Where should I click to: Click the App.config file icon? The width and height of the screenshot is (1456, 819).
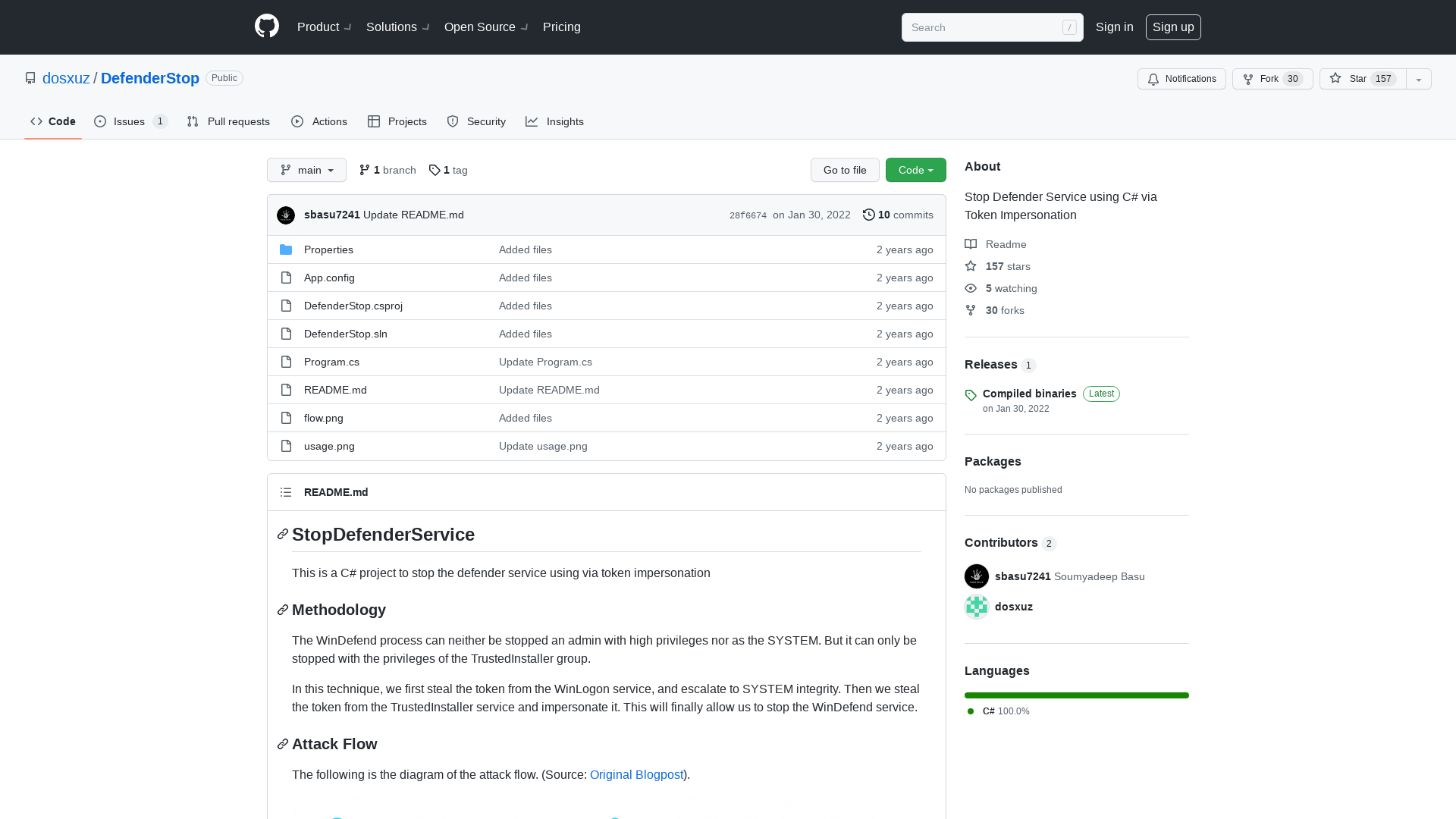tap(286, 278)
